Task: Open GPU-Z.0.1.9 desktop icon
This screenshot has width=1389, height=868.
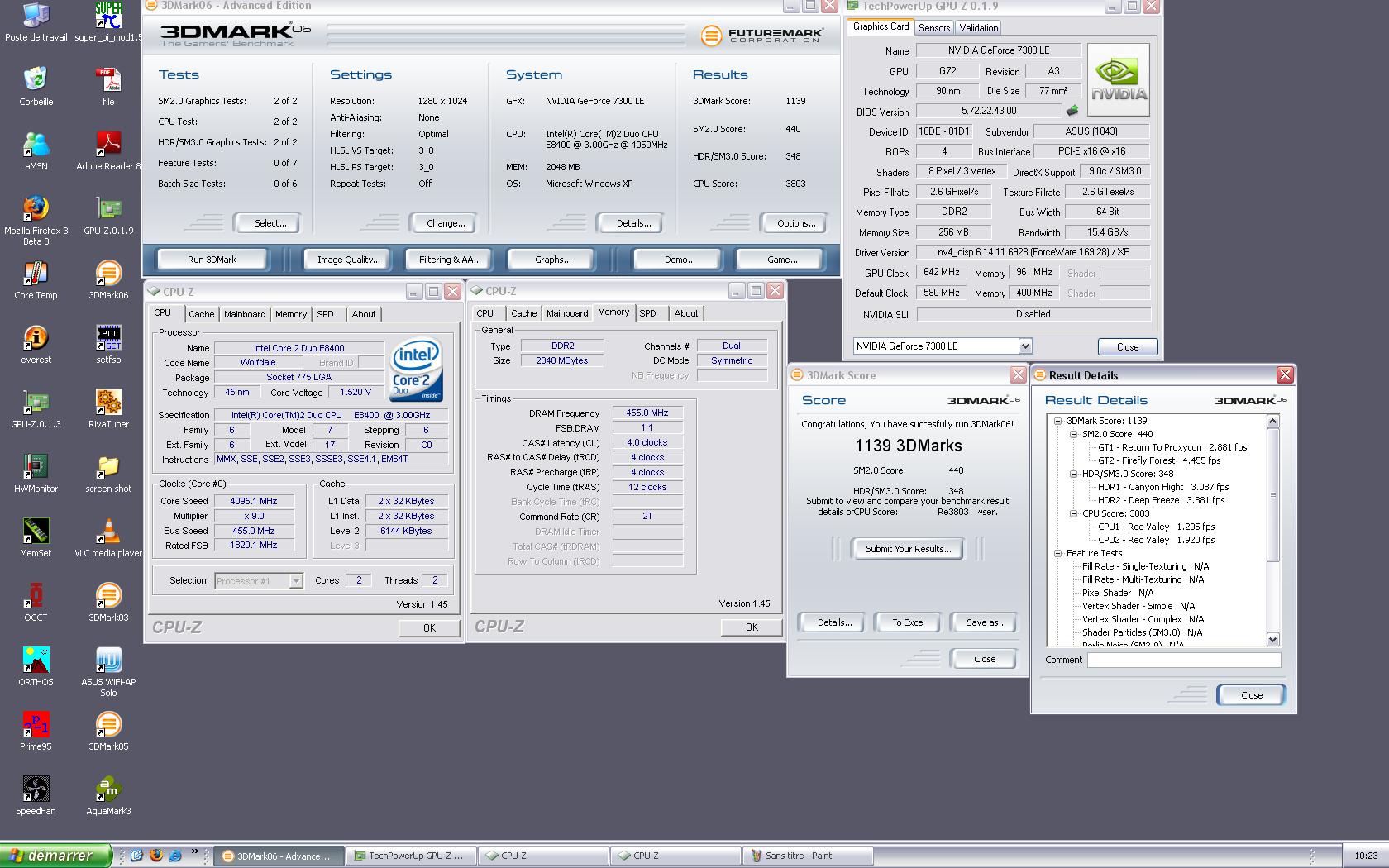Action: [x=108, y=216]
